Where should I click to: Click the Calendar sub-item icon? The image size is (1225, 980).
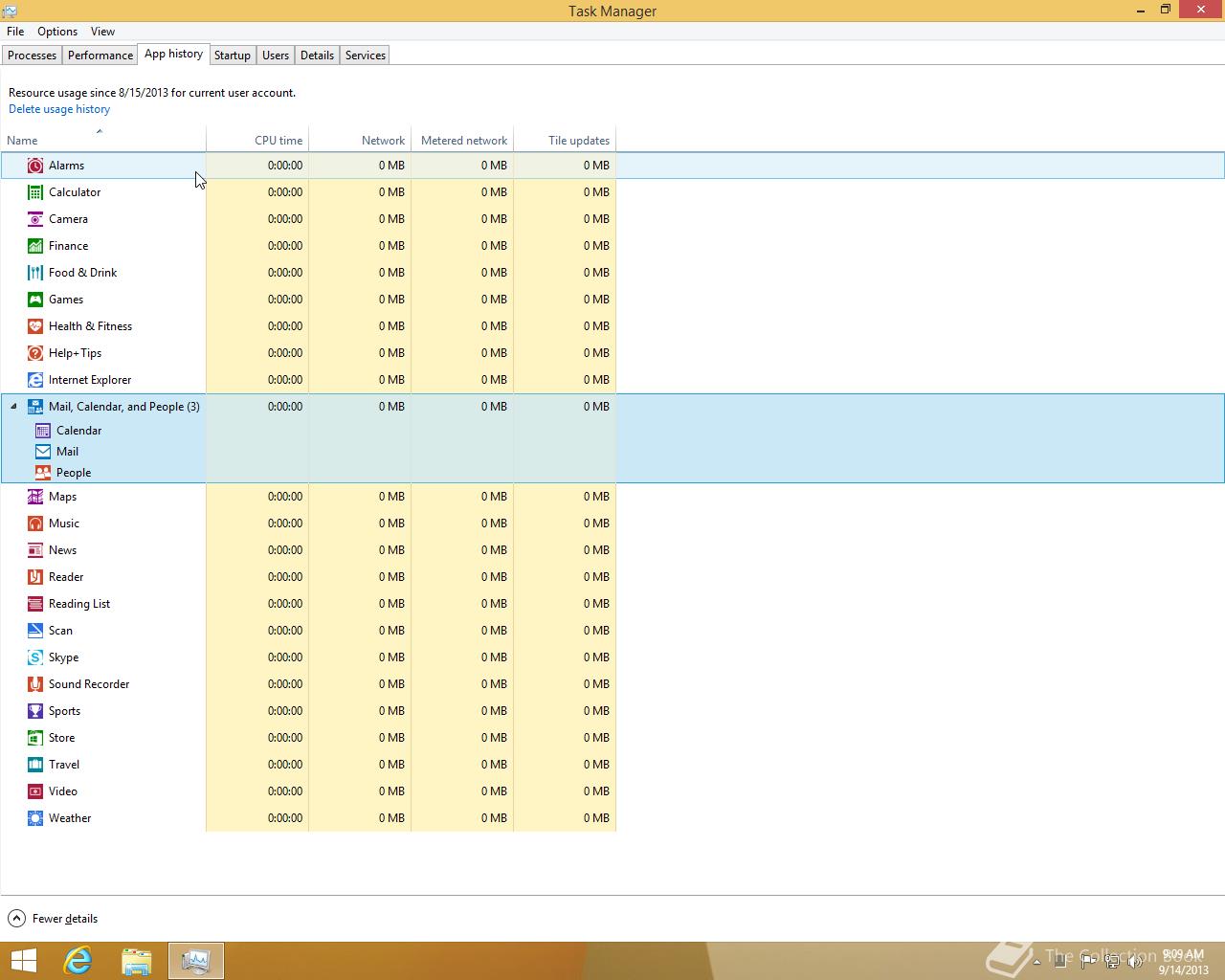point(43,431)
